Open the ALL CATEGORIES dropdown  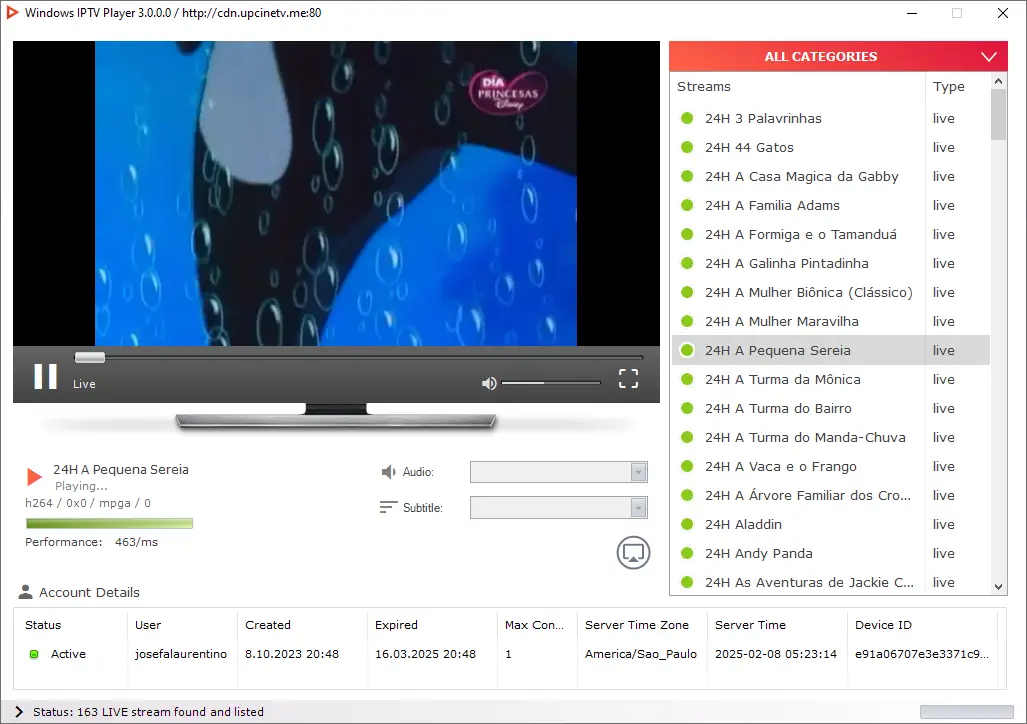(838, 56)
